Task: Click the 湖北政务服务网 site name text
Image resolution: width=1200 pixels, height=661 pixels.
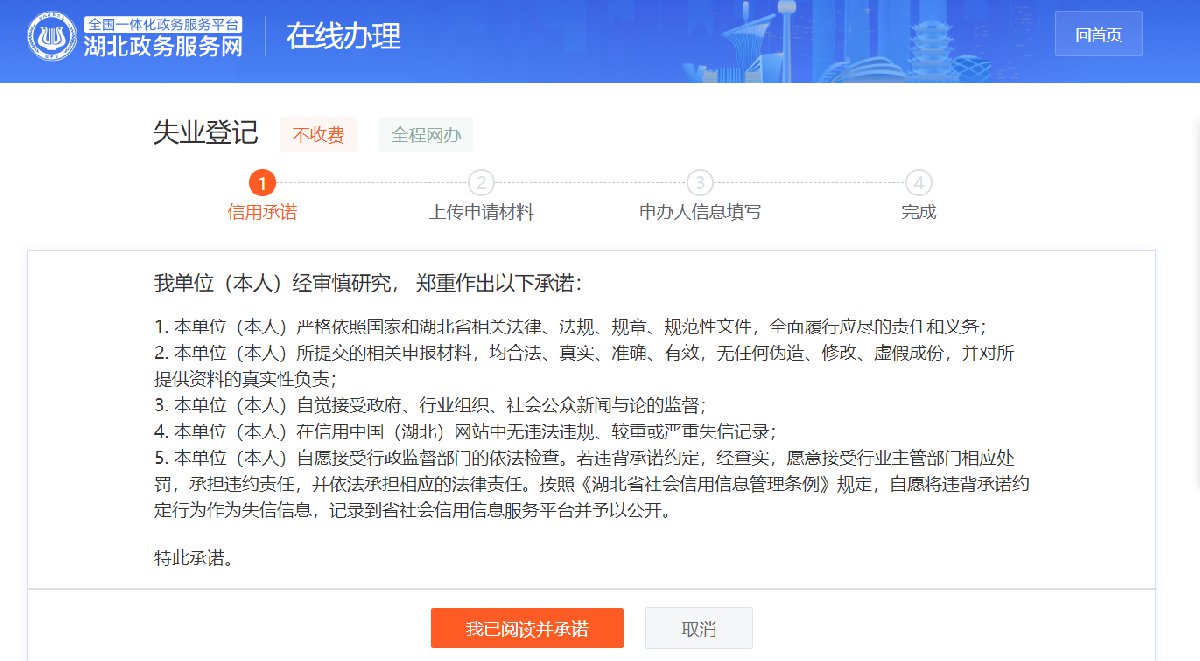Action: (163, 46)
